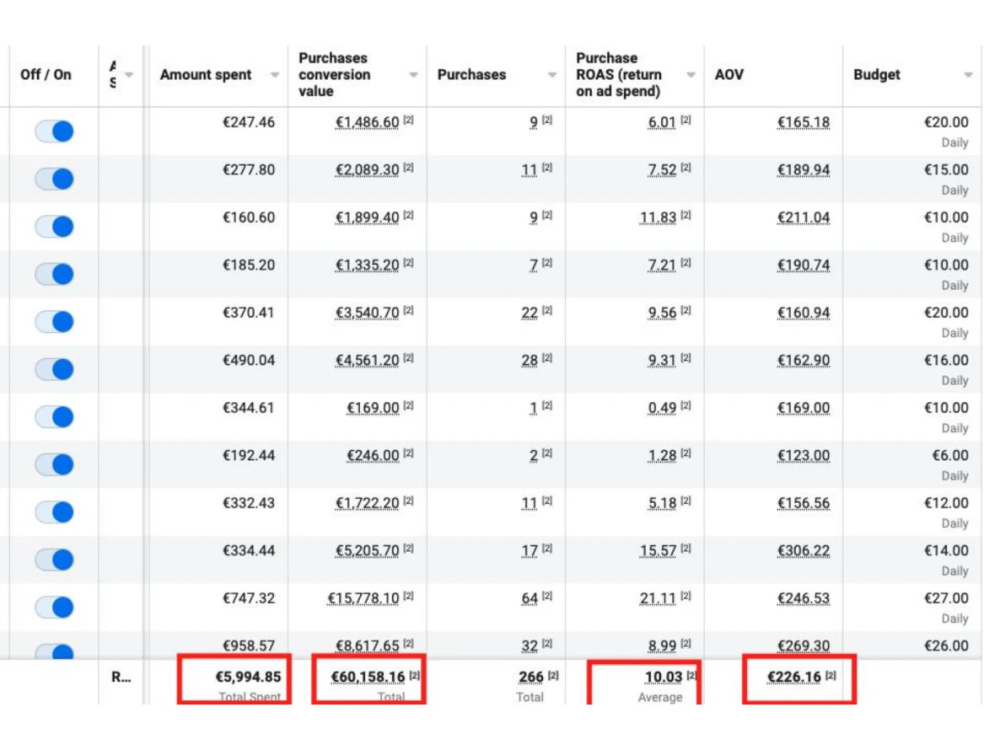Open Purchases column dropdown arrow
The image size is (1000, 750).
[x=552, y=75]
